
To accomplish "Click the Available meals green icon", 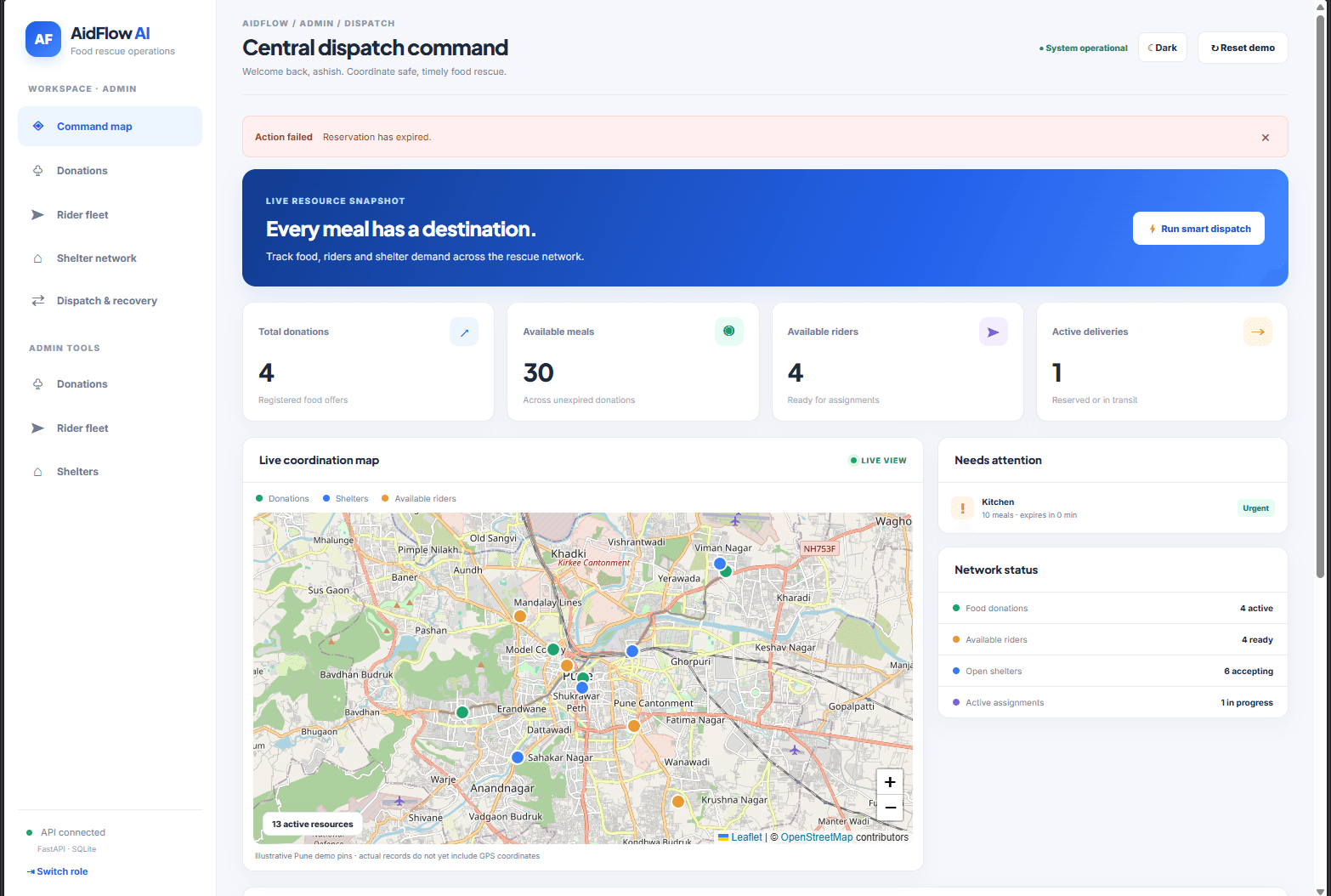I will coord(729,332).
